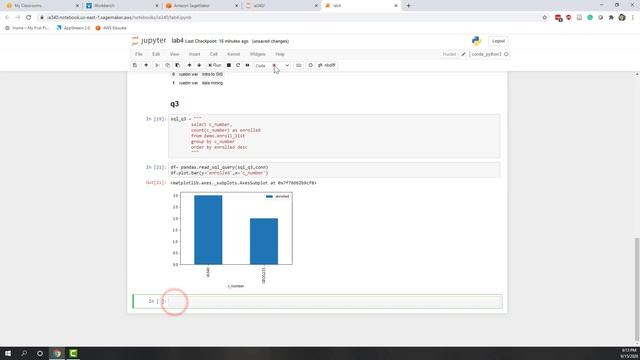Open the green app icon in the taskbar
Image resolution: width=640 pixels, height=360 pixels.
pyautogui.click(x=73, y=353)
